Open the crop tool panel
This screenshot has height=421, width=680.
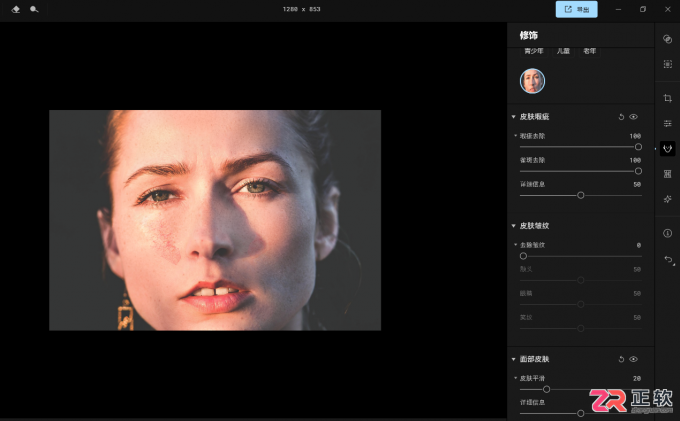click(667, 98)
